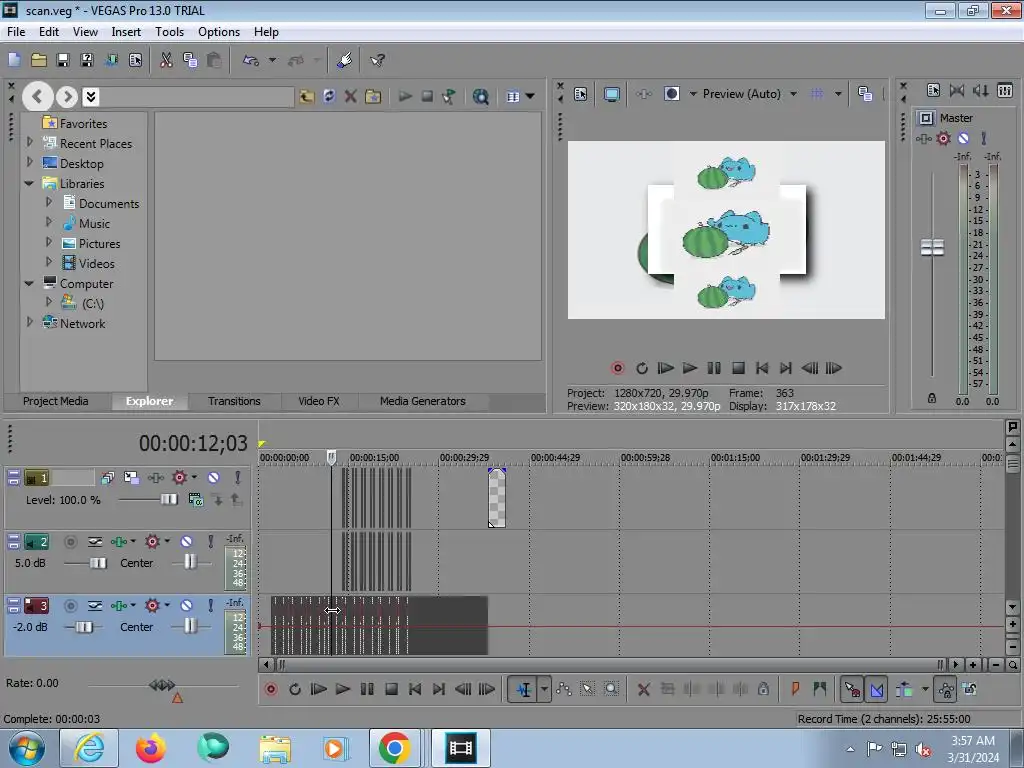The height and width of the screenshot is (768, 1024).
Task: Solo audio Track 2
Action: point(210,541)
